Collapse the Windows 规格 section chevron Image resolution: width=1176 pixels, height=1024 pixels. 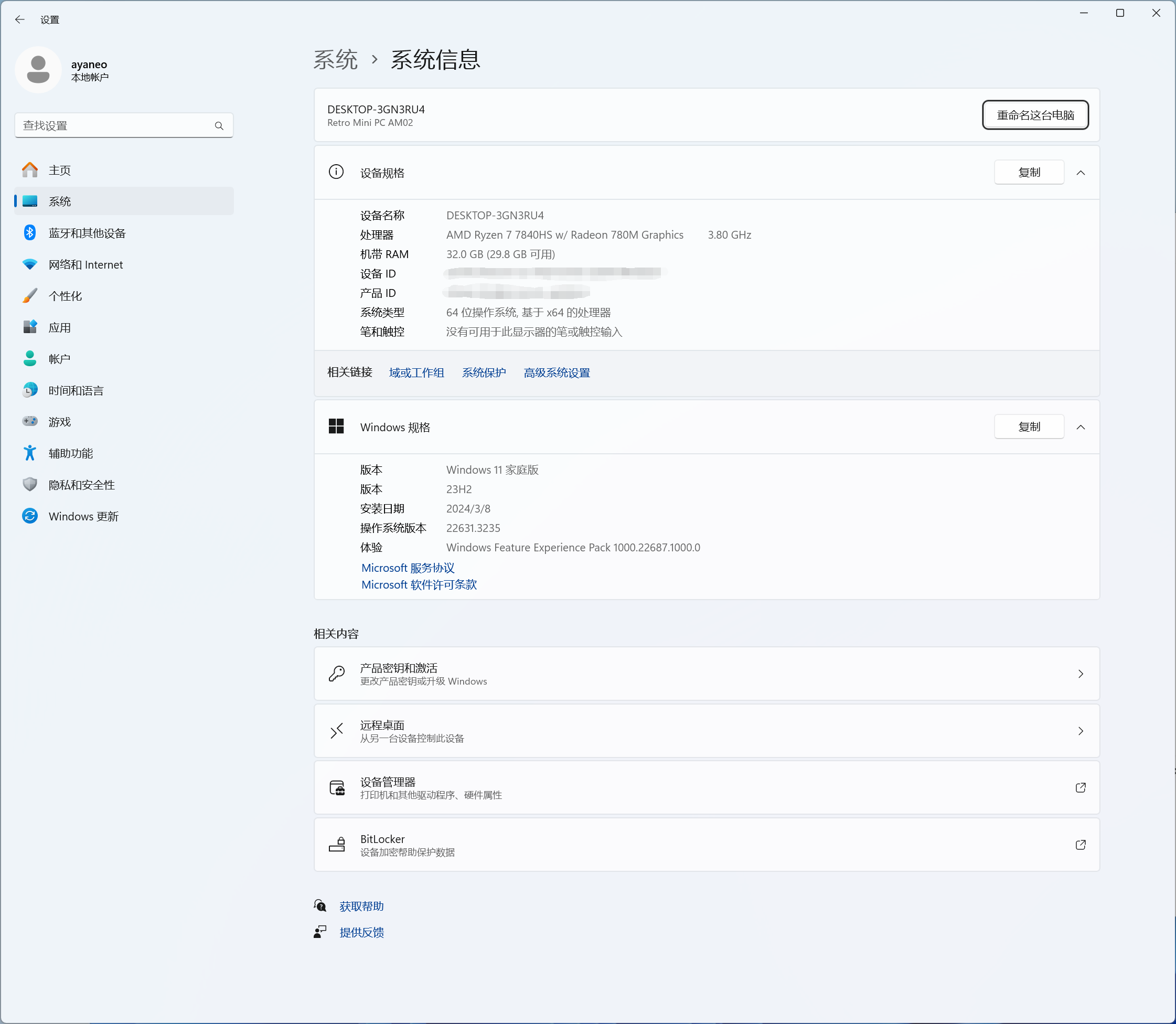click(1081, 427)
